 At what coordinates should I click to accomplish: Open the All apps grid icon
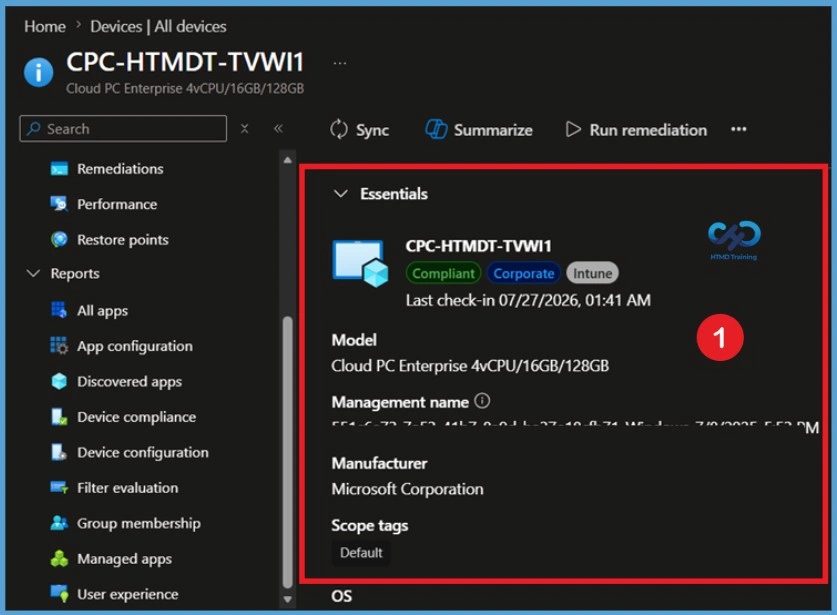[x=59, y=310]
